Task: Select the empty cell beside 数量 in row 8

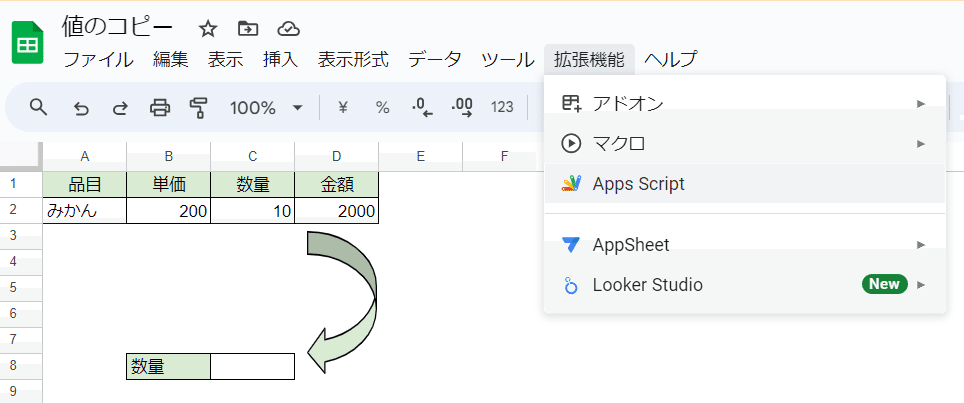Action: tap(253, 367)
